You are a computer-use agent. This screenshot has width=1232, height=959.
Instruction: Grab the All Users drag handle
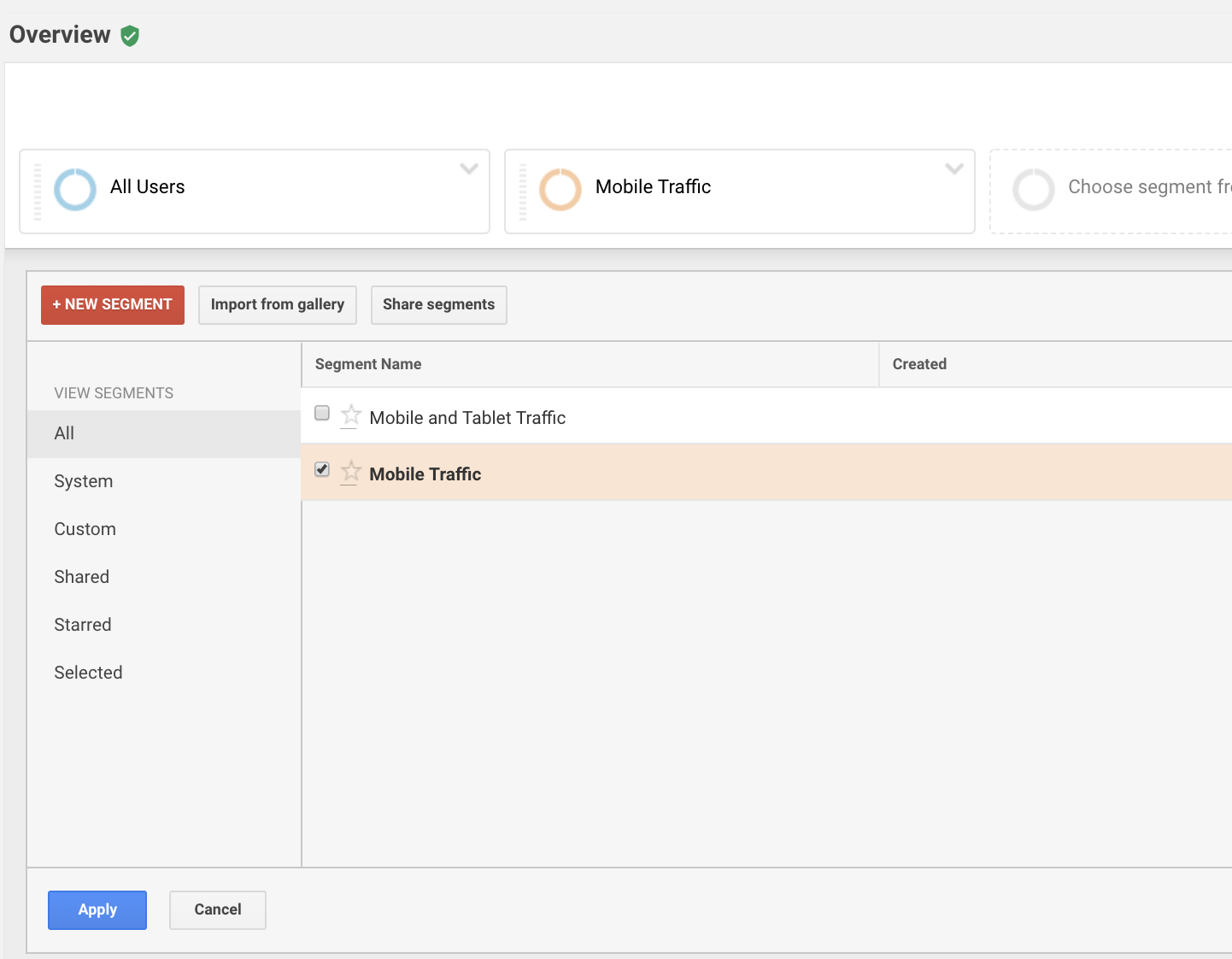pos(38,192)
